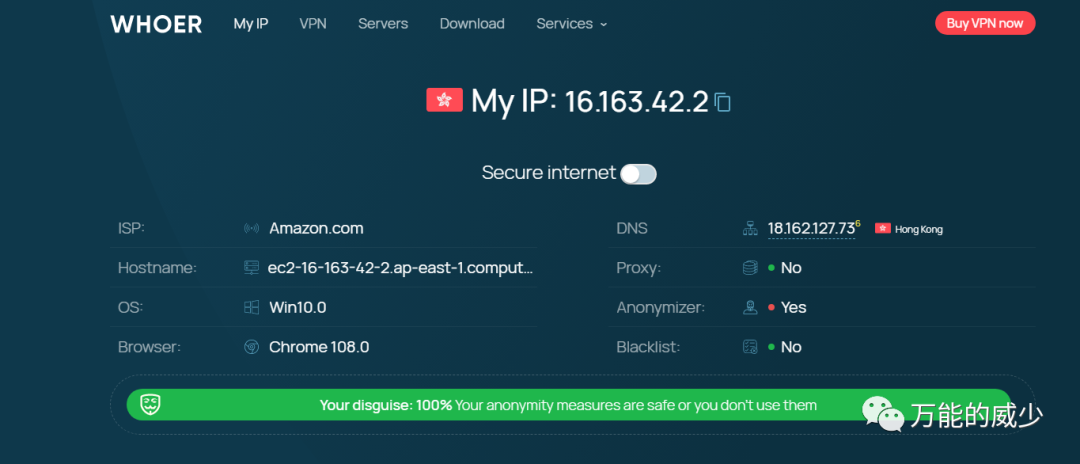The height and width of the screenshot is (464, 1080).
Task: Click the DNS address 18.162.127.73 link
Action: click(x=811, y=229)
